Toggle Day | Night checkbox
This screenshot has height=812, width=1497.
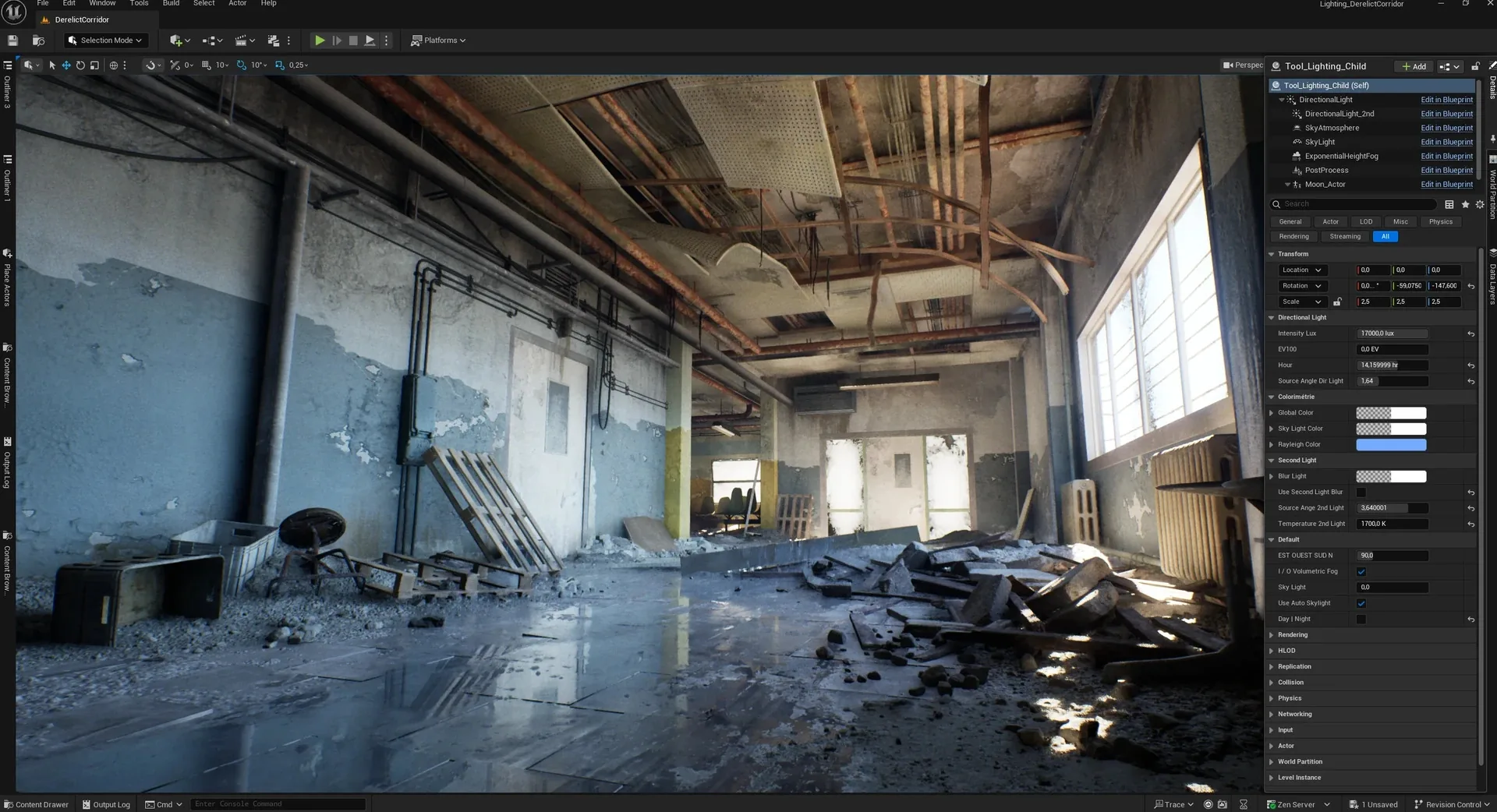click(x=1361, y=620)
